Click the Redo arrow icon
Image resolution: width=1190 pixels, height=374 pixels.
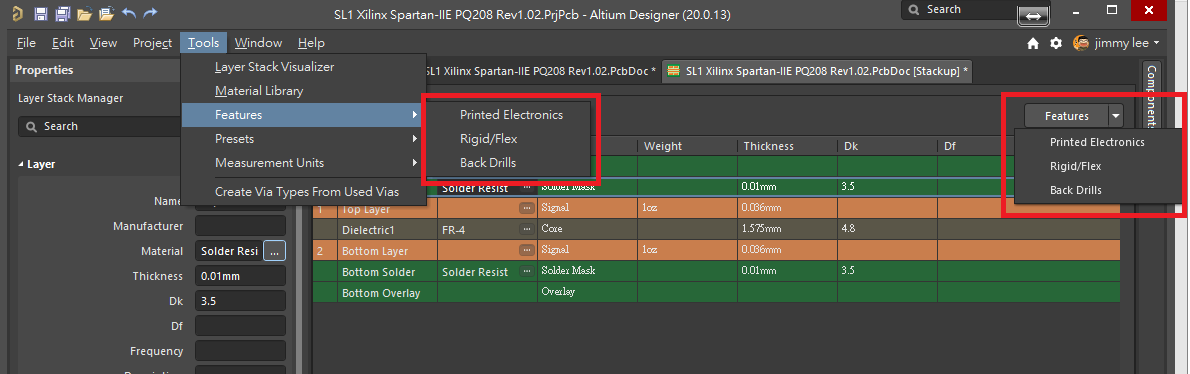pyautogui.click(x=150, y=14)
